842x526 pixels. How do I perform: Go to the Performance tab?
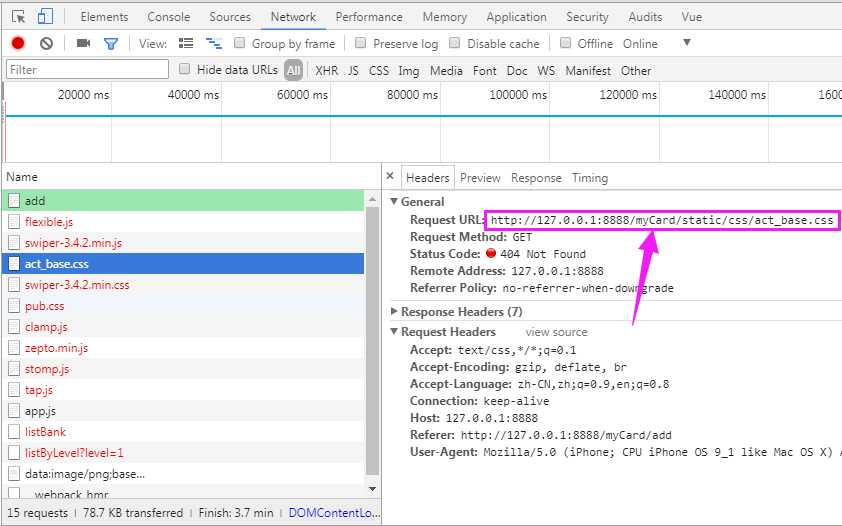tap(369, 17)
